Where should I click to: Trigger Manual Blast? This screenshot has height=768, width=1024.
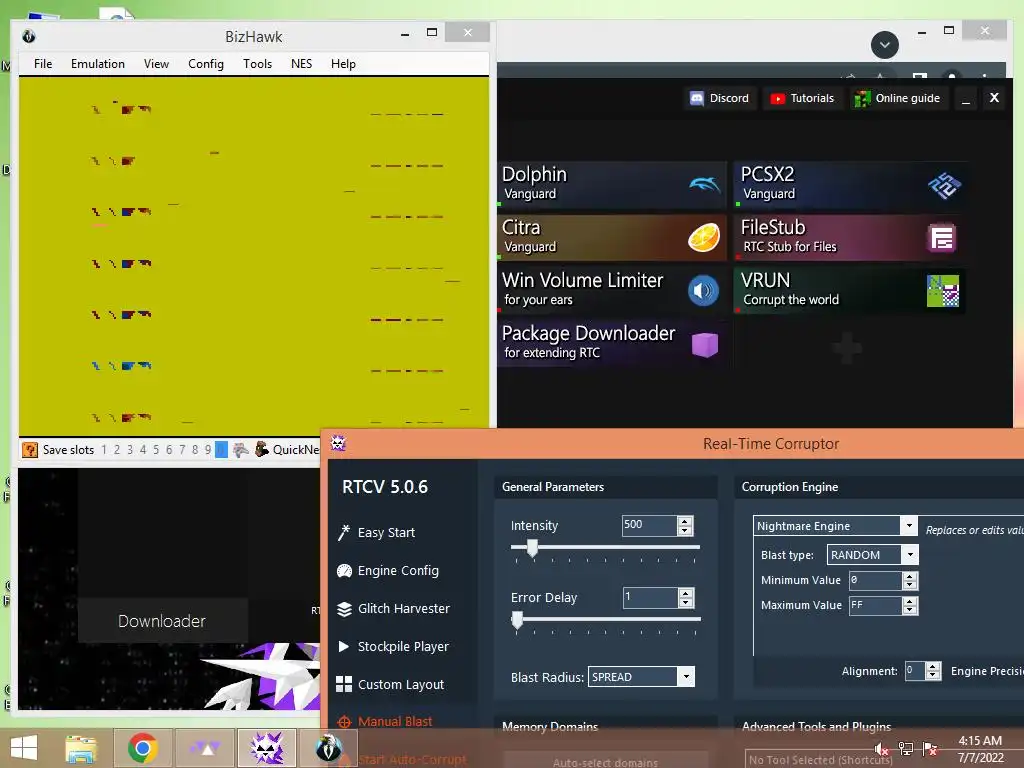pyautogui.click(x=385, y=722)
